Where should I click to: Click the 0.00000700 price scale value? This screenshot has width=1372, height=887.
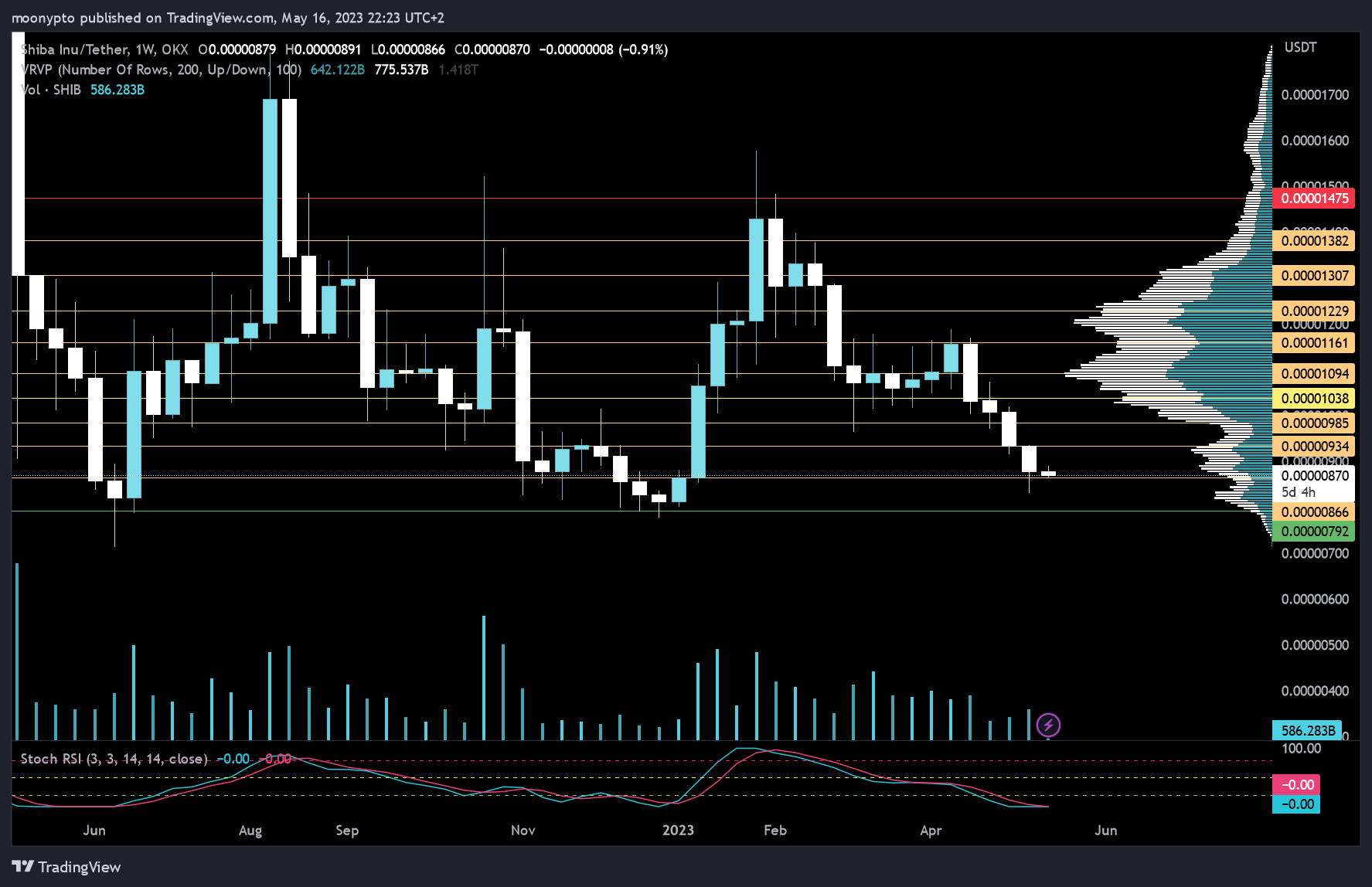pos(1315,553)
